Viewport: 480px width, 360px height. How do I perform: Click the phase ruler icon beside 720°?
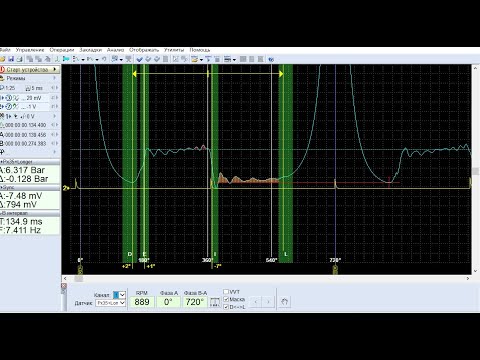[215, 302]
